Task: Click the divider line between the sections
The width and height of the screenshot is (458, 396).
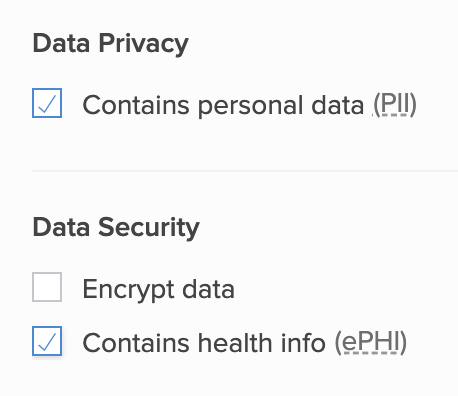Action: coord(245,171)
